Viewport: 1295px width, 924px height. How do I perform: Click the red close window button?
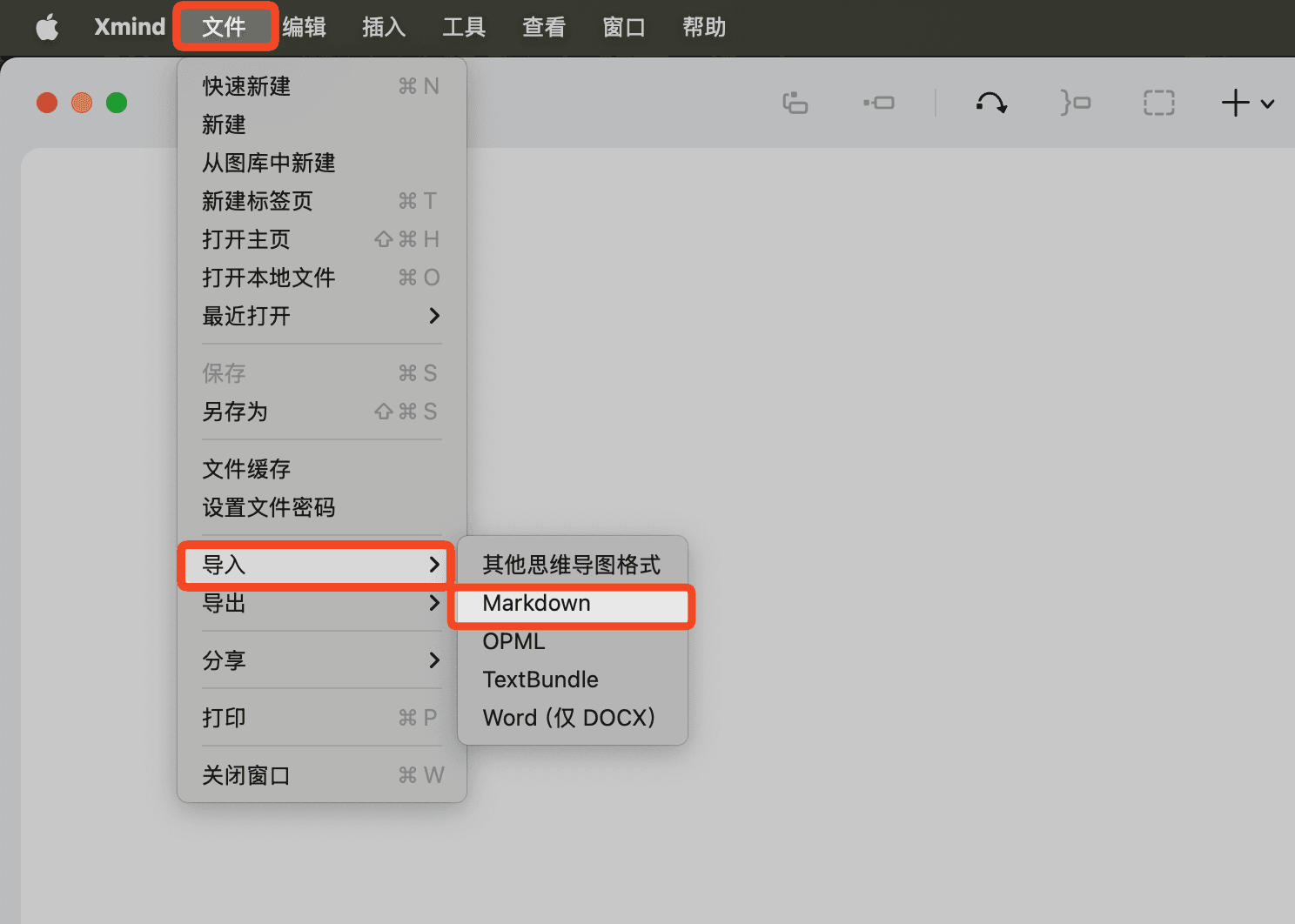click(47, 103)
